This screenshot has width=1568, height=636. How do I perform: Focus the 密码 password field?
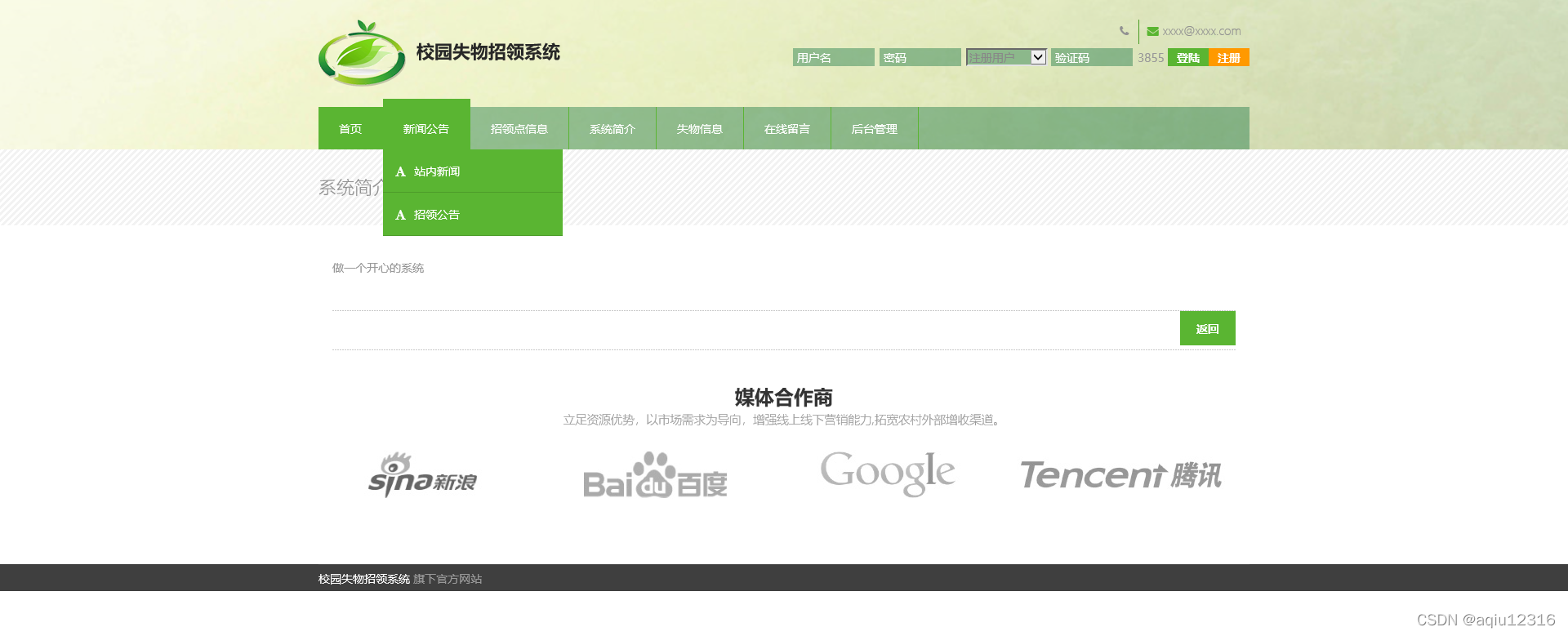coord(920,57)
